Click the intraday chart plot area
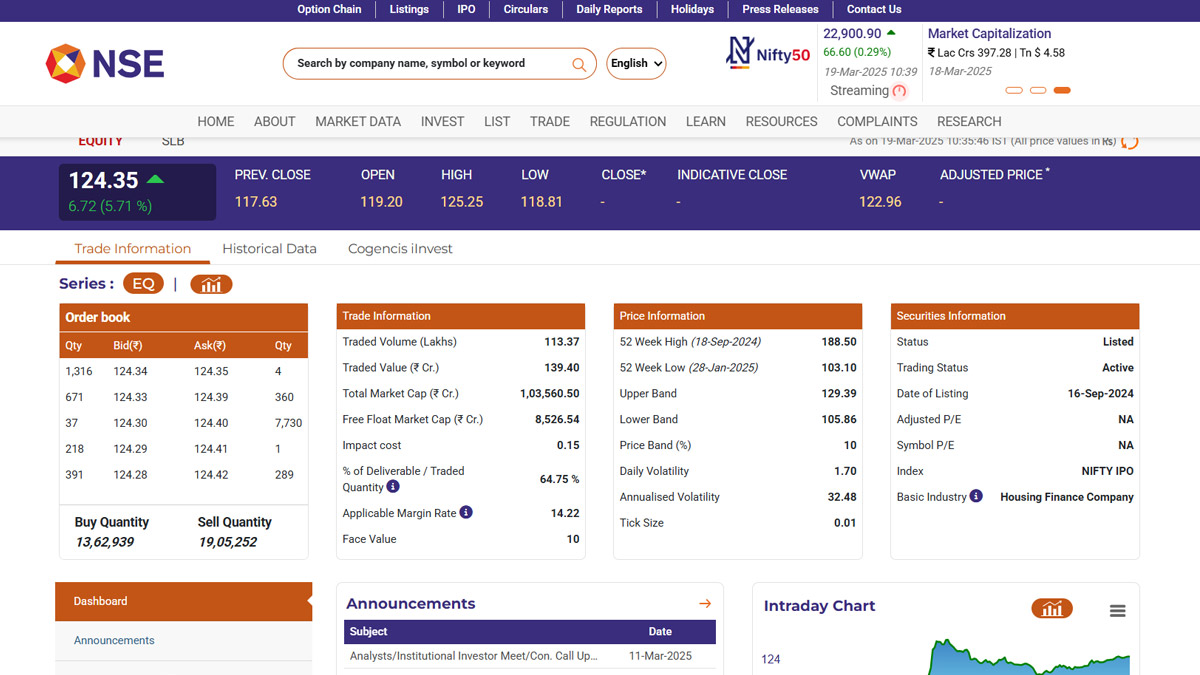 pyautogui.click(x=1030, y=657)
